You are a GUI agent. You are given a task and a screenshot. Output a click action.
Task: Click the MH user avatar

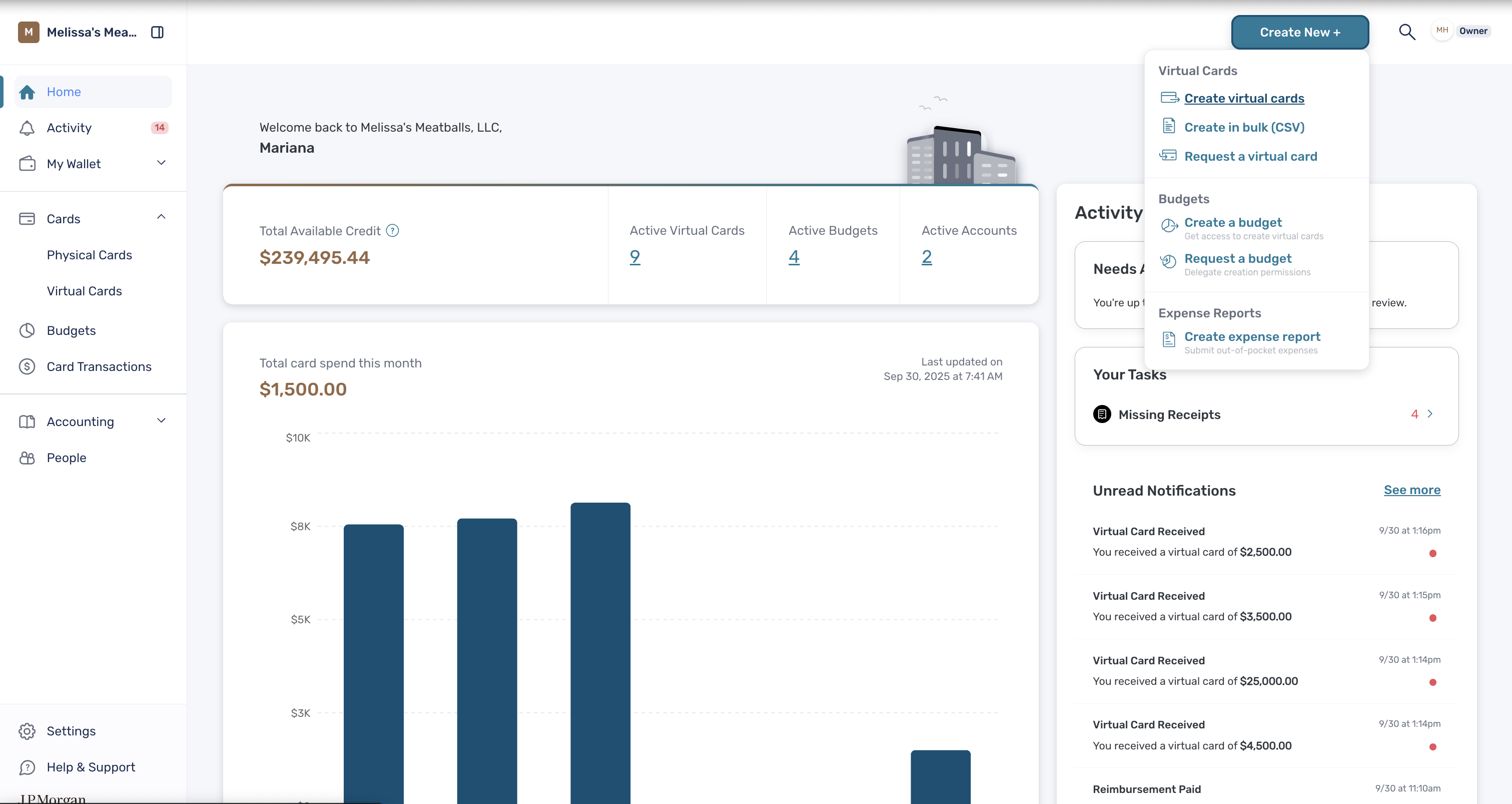point(1442,31)
